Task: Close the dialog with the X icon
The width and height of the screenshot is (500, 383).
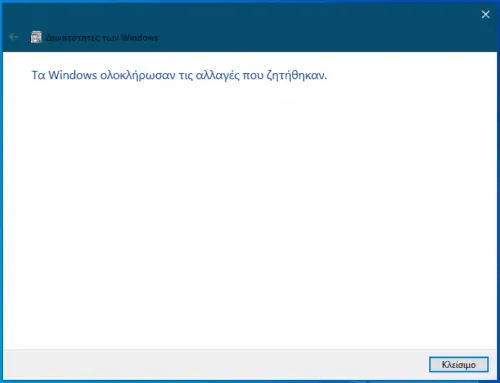Action: tap(485, 14)
